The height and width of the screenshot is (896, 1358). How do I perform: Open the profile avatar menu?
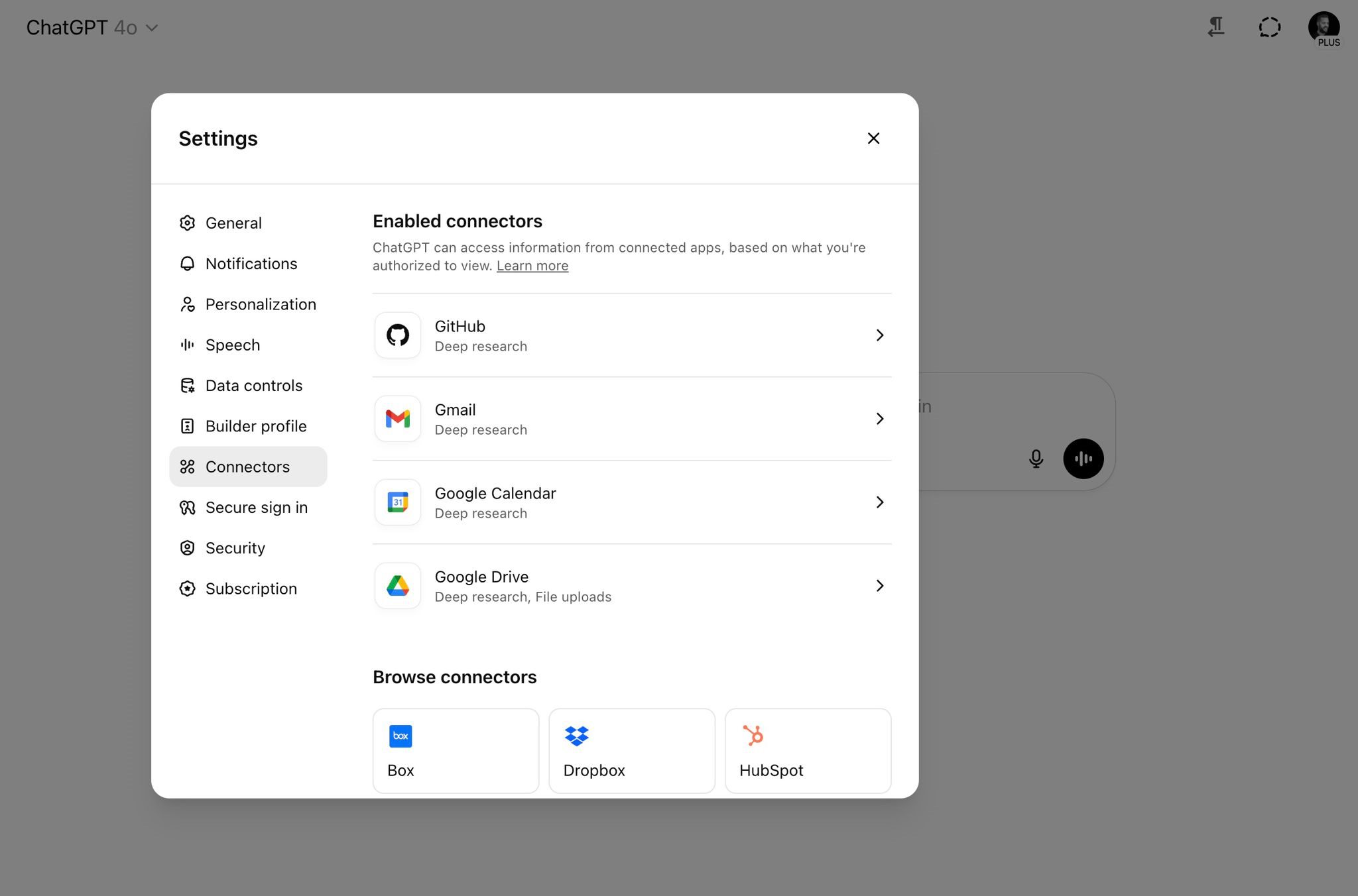pos(1324,28)
